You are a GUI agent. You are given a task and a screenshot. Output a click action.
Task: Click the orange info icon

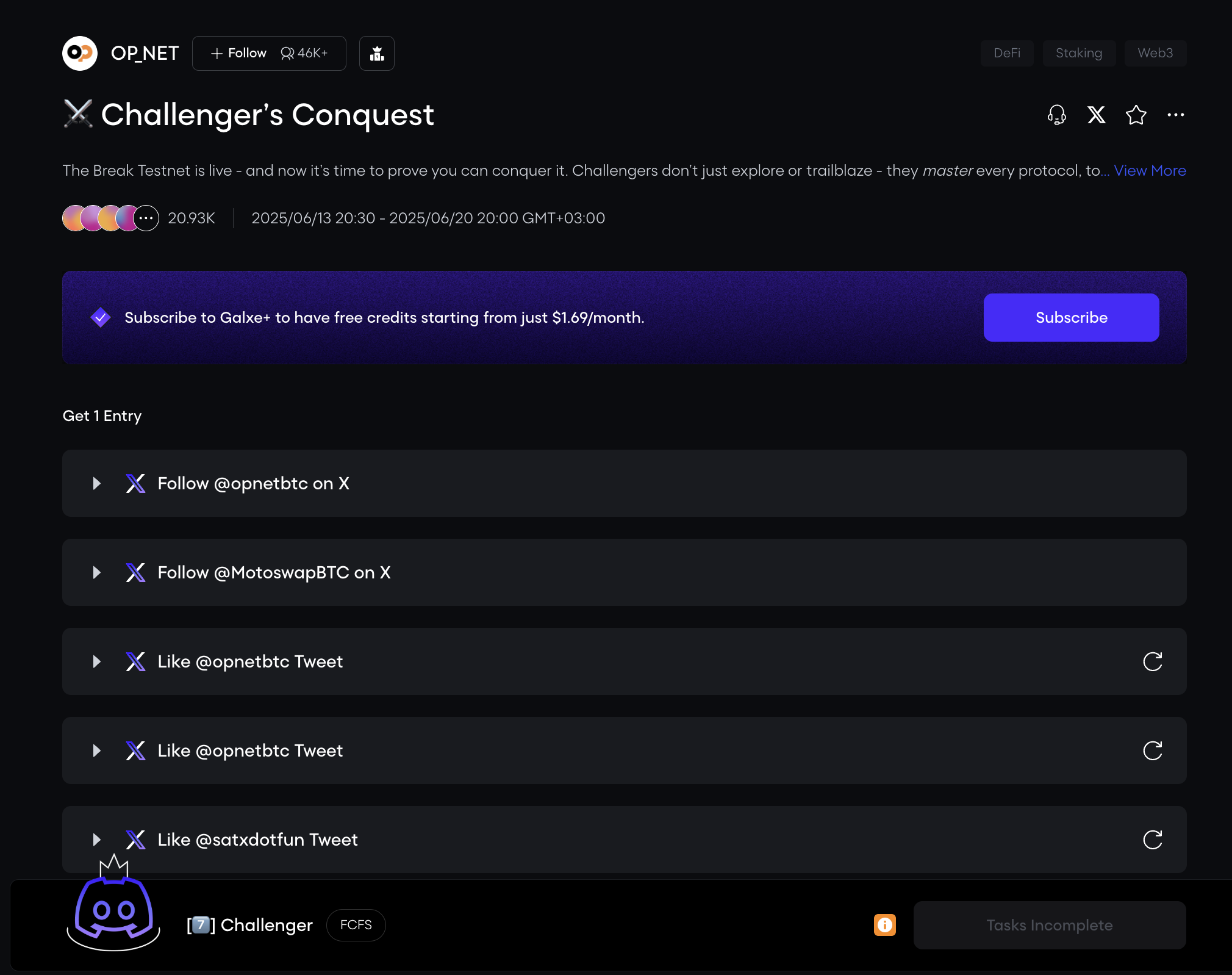(884, 925)
